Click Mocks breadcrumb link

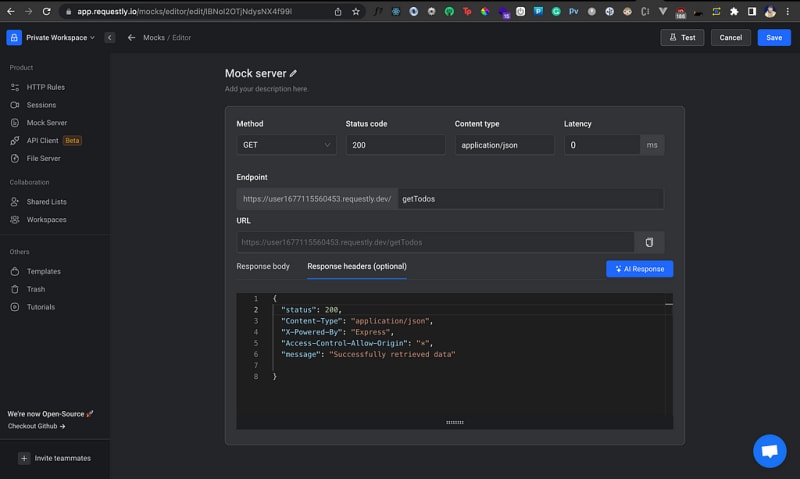tap(154, 38)
